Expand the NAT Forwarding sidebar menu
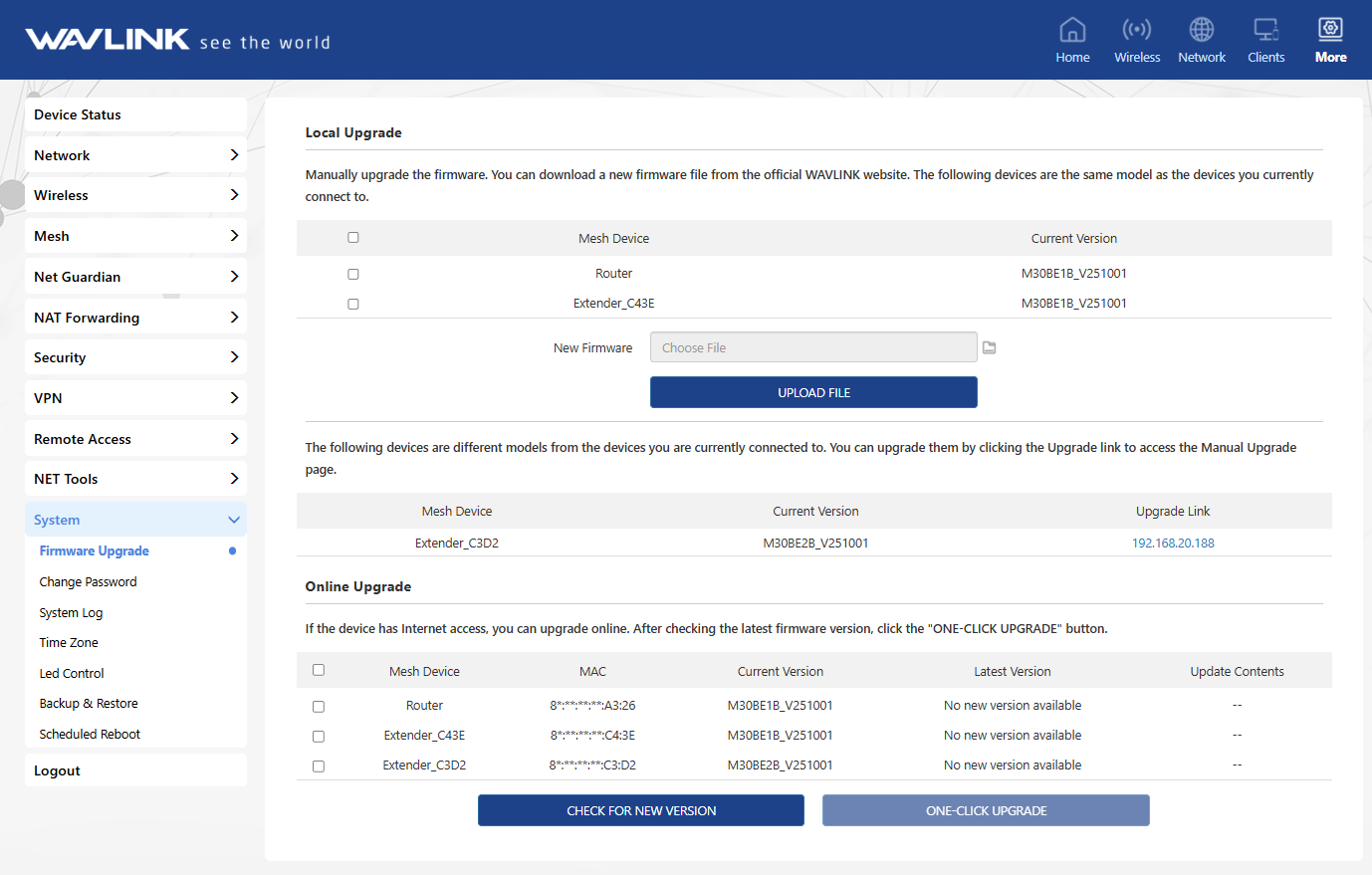Screen dimensions: 1372x875 (135, 318)
